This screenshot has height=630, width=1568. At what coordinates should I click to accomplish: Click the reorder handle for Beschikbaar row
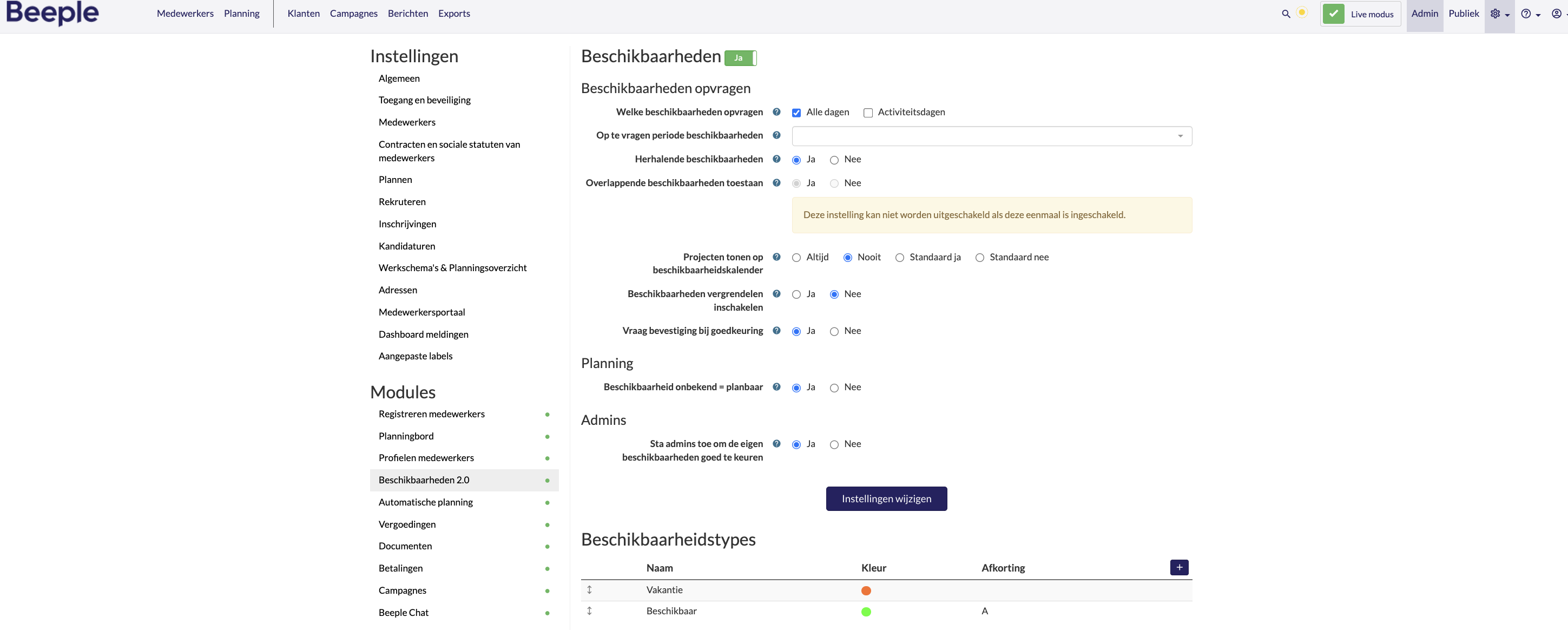(x=589, y=611)
